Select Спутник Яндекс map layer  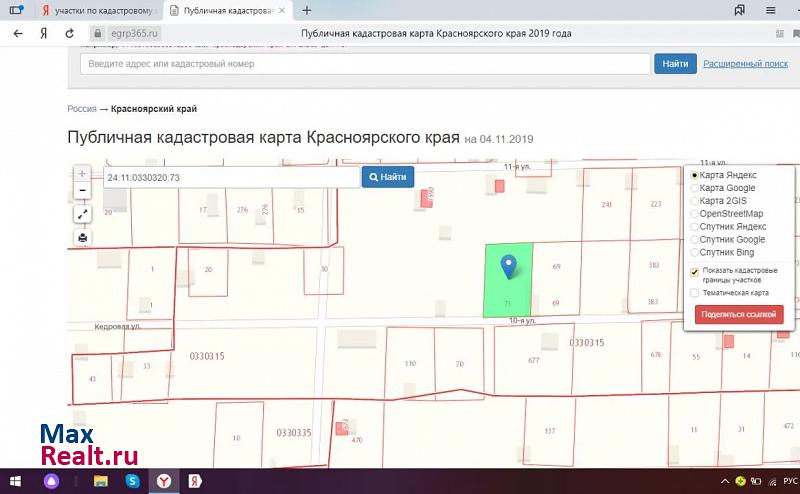coord(696,227)
